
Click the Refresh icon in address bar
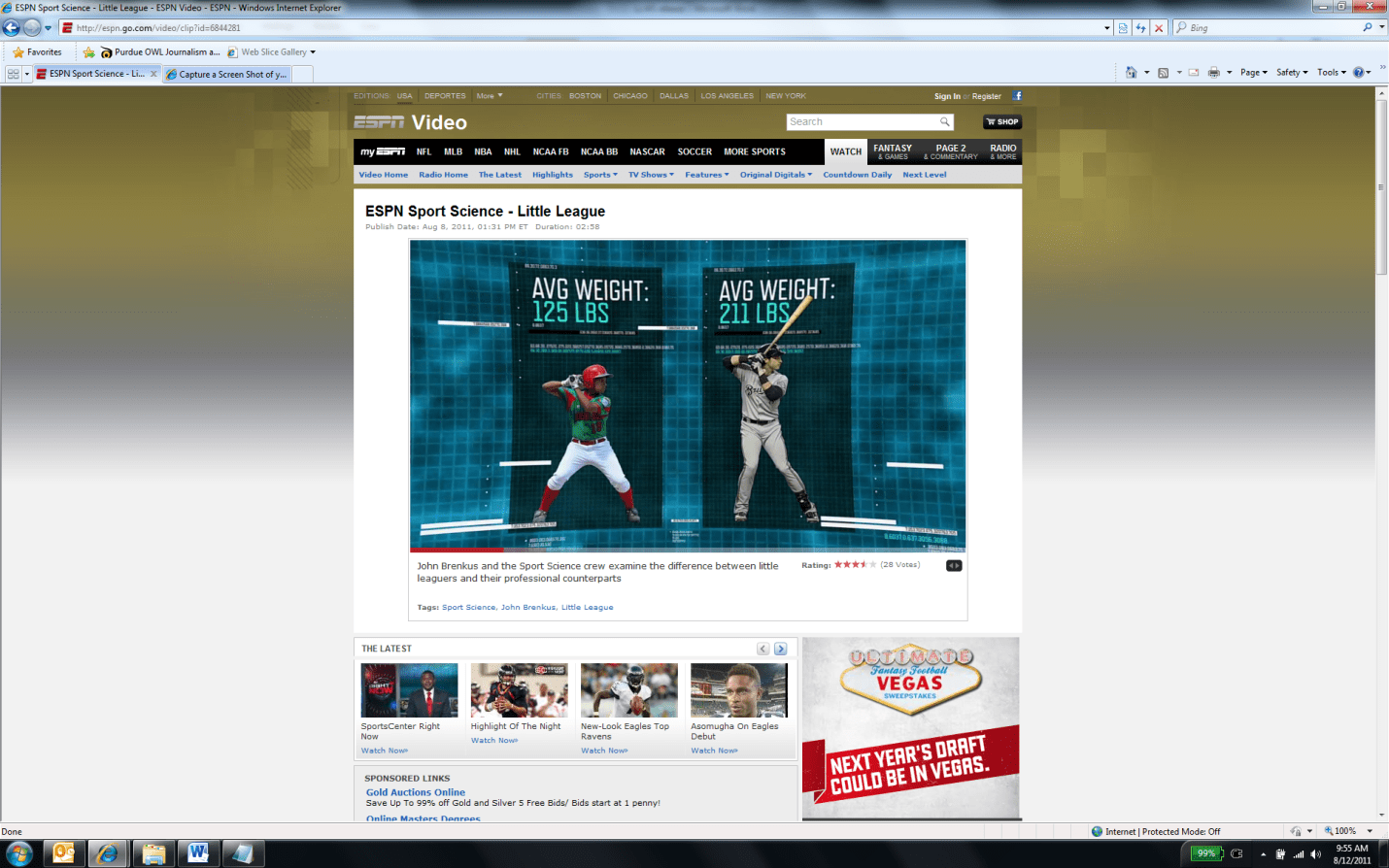(x=1140, y=27)
